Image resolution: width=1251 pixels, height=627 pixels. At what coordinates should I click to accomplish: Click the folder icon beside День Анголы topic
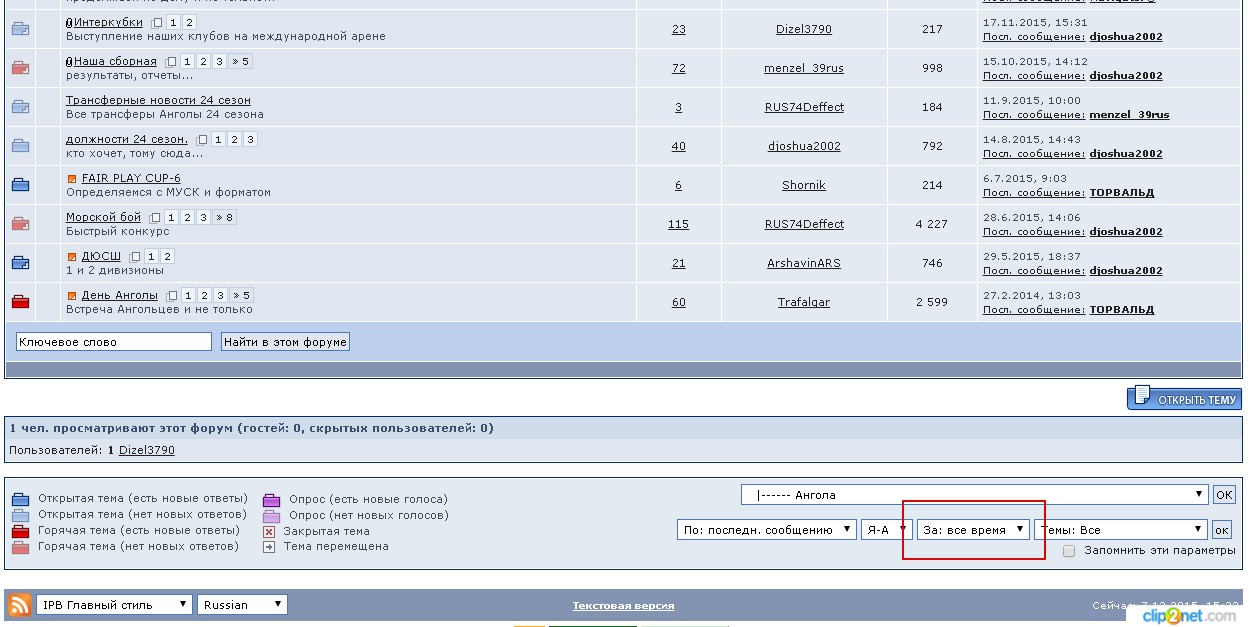click(20, 302)
